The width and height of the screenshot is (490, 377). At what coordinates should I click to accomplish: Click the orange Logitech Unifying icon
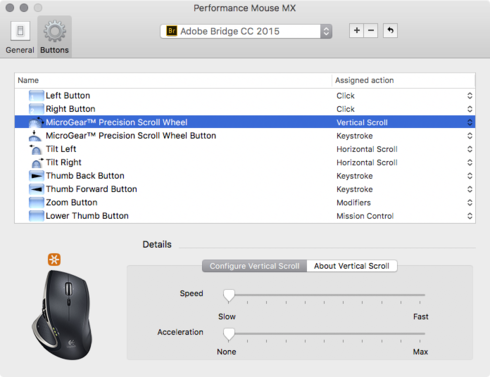click(x=54, y=259)
